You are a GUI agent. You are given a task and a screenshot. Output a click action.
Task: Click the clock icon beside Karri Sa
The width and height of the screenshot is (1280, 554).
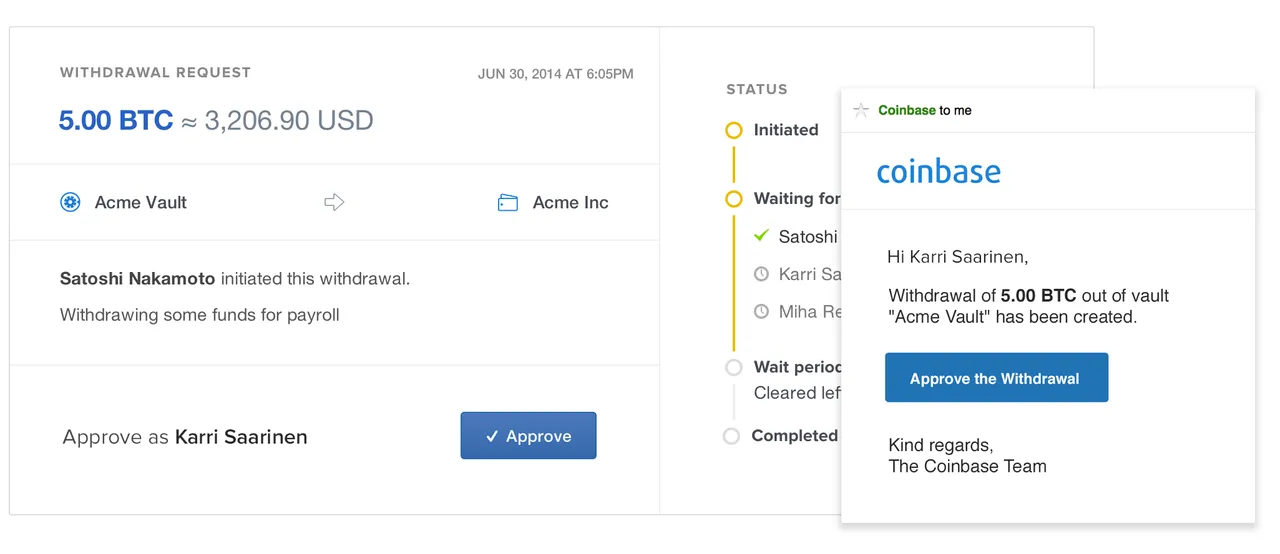[761, 274]
